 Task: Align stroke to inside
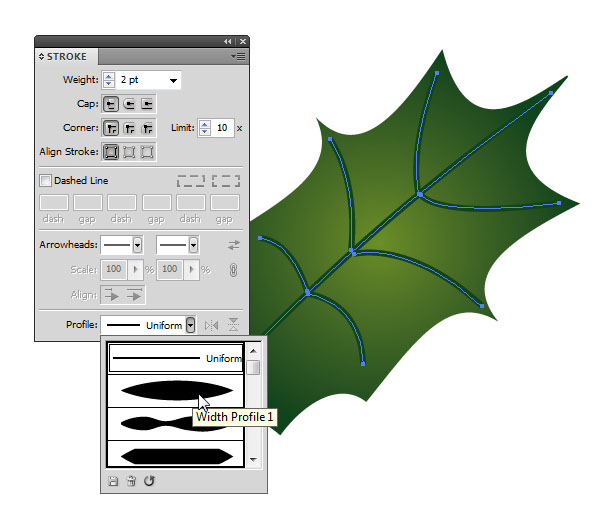tap(129, 152)
